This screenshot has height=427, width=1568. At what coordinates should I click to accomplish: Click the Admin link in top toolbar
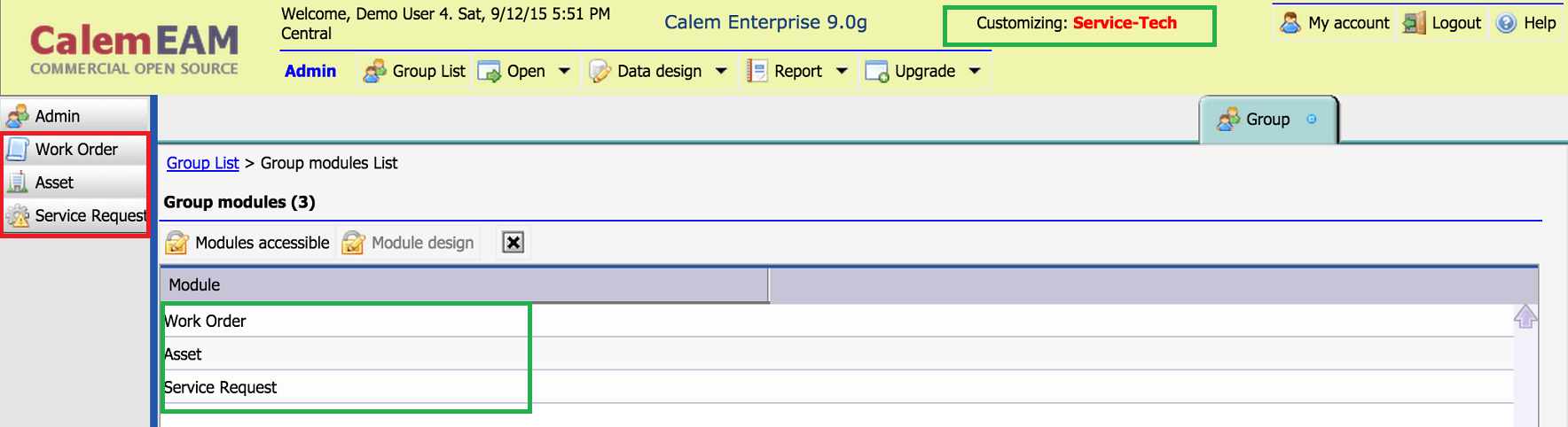pyautogui.click(x=310, y=71)
